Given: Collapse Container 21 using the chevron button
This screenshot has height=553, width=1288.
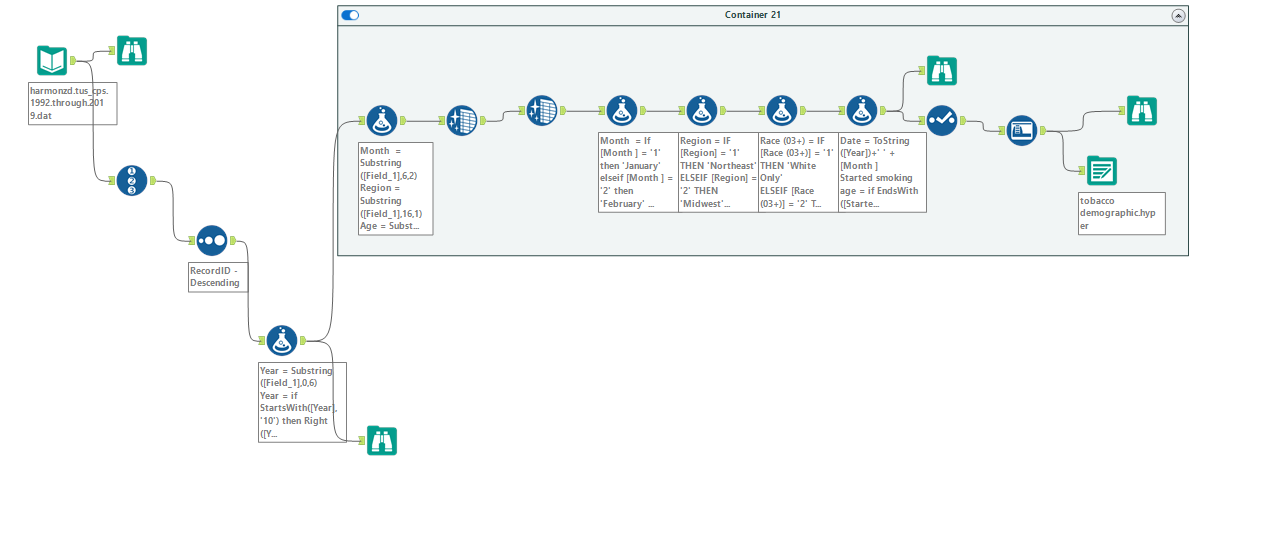Looking at the screenshot, I should (x=1178, y=15).
